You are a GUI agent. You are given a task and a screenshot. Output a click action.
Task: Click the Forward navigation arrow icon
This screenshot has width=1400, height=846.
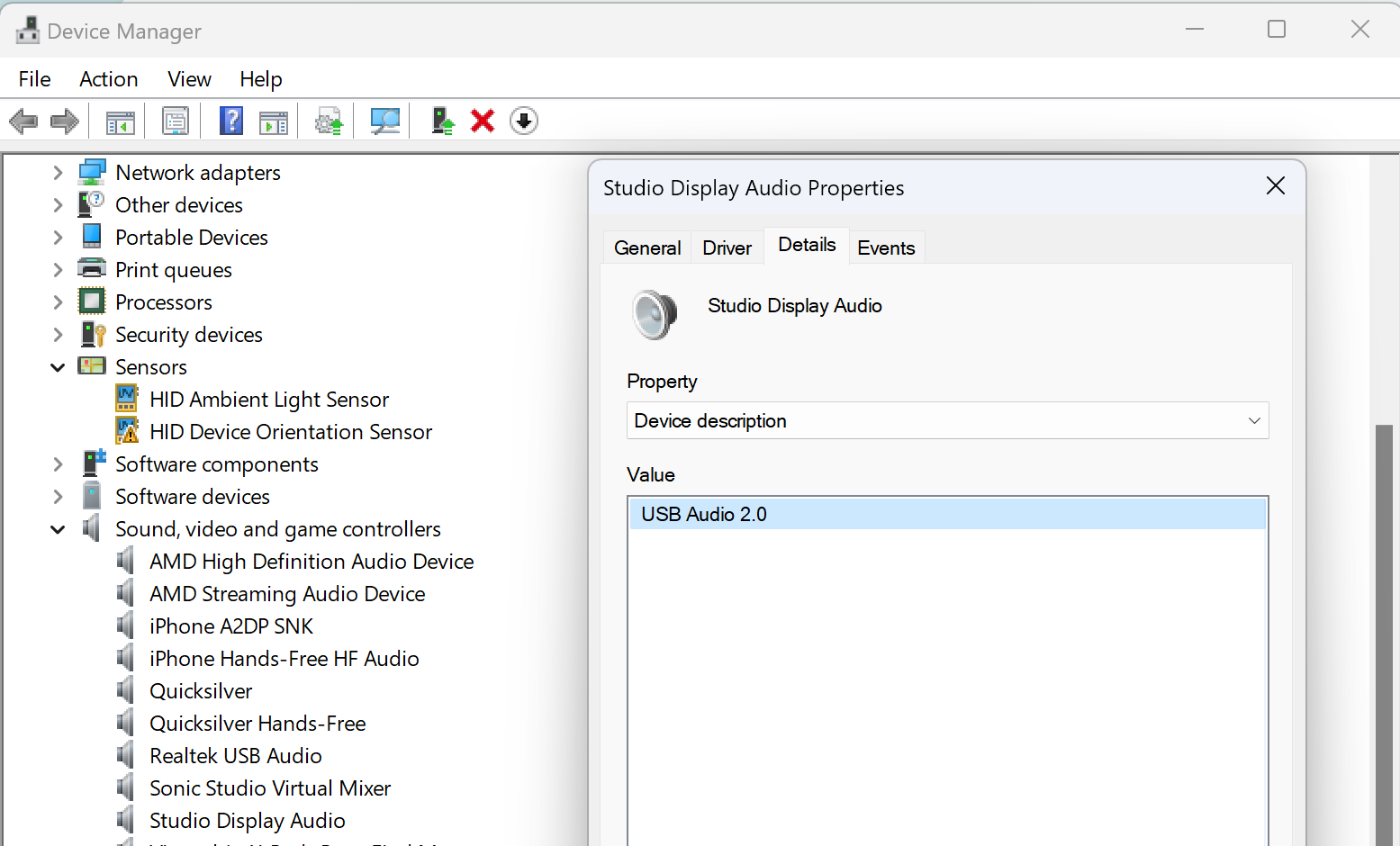click(x=64, y=121)
